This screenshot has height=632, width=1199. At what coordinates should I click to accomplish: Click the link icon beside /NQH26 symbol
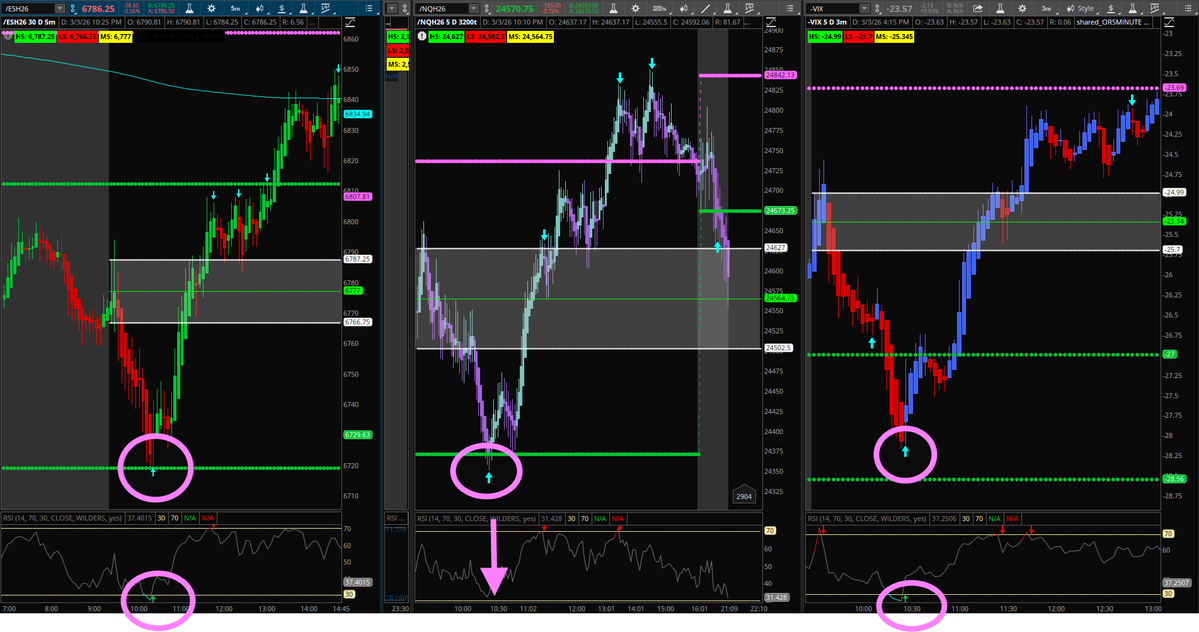coord(486,8)
